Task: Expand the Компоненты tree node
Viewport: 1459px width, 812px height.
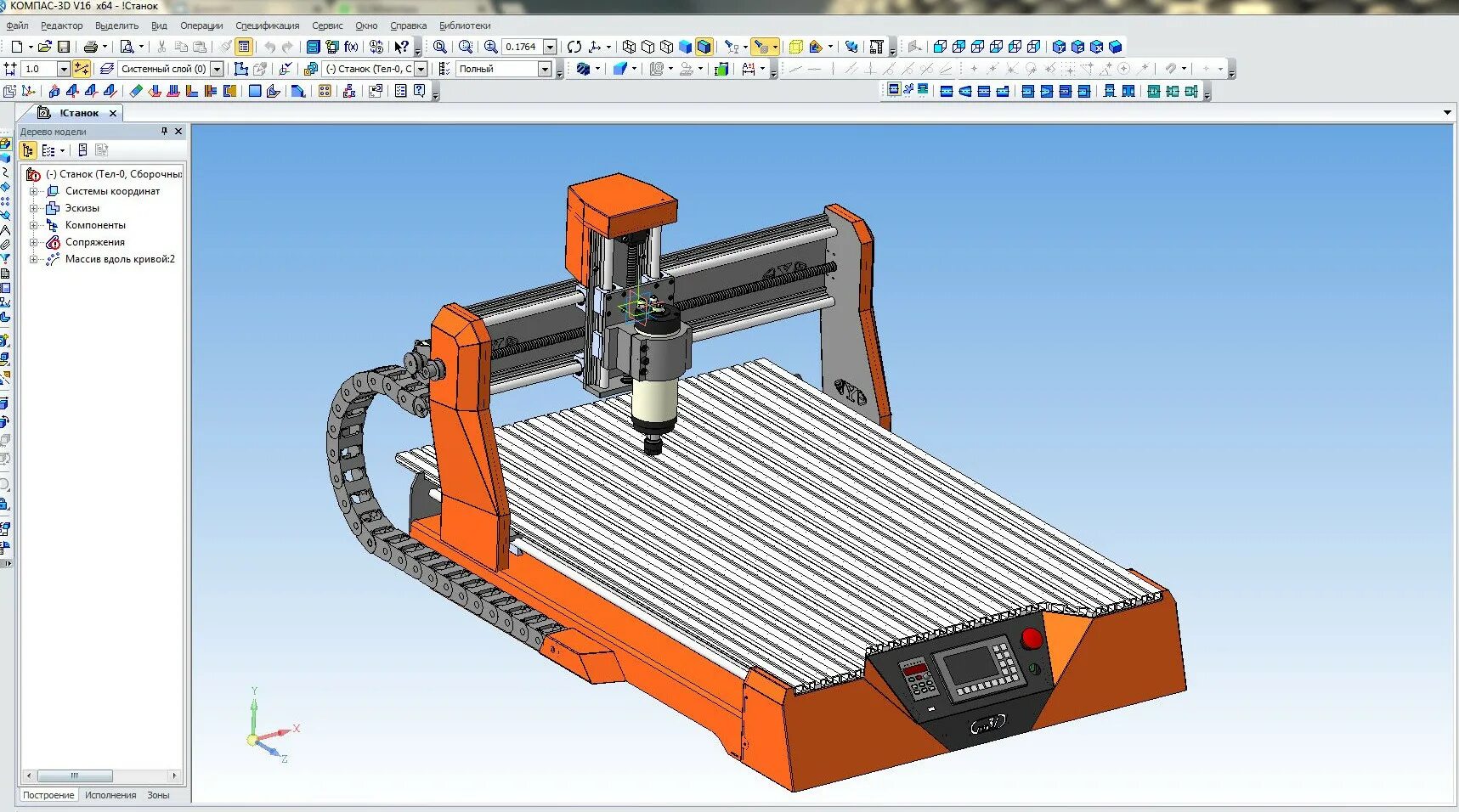Action: 34,225
